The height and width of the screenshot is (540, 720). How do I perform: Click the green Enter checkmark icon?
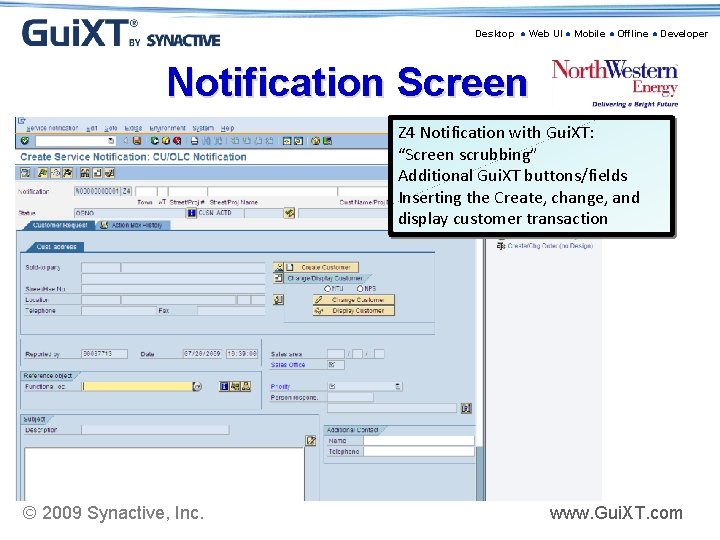(x=25, y=141)
